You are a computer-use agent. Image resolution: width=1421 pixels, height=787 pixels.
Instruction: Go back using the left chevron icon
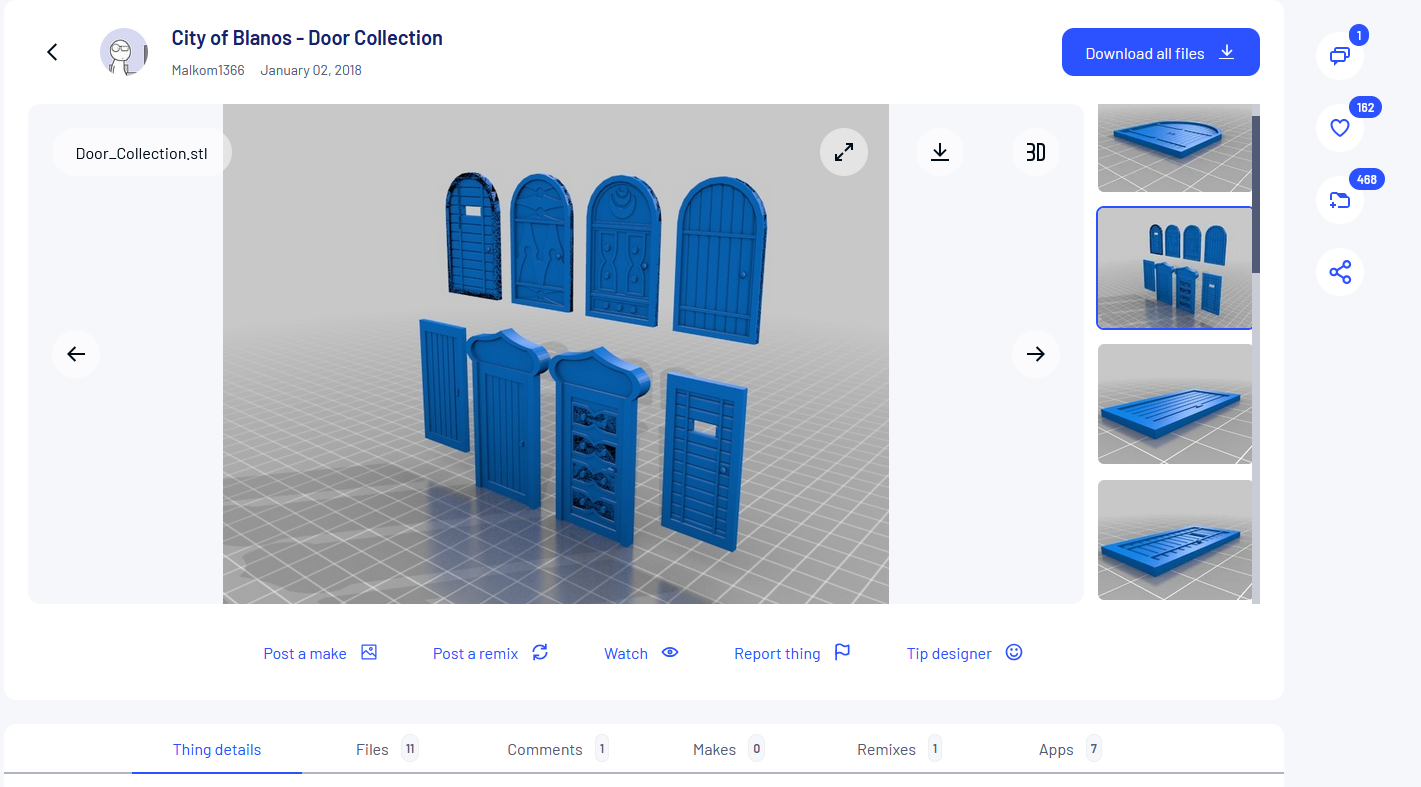click(53, 52)
